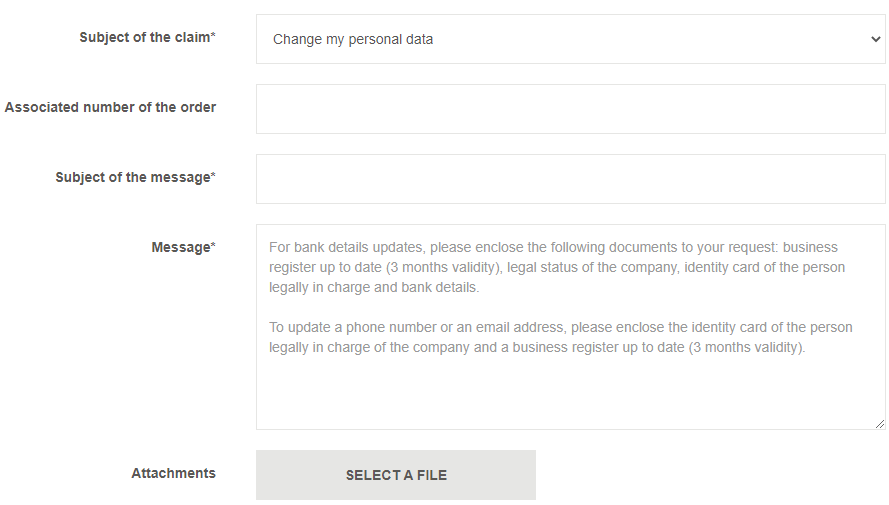889x505 pixels.
Task: Click the required asterisk next to Message
Action: [x=213, y=247]
